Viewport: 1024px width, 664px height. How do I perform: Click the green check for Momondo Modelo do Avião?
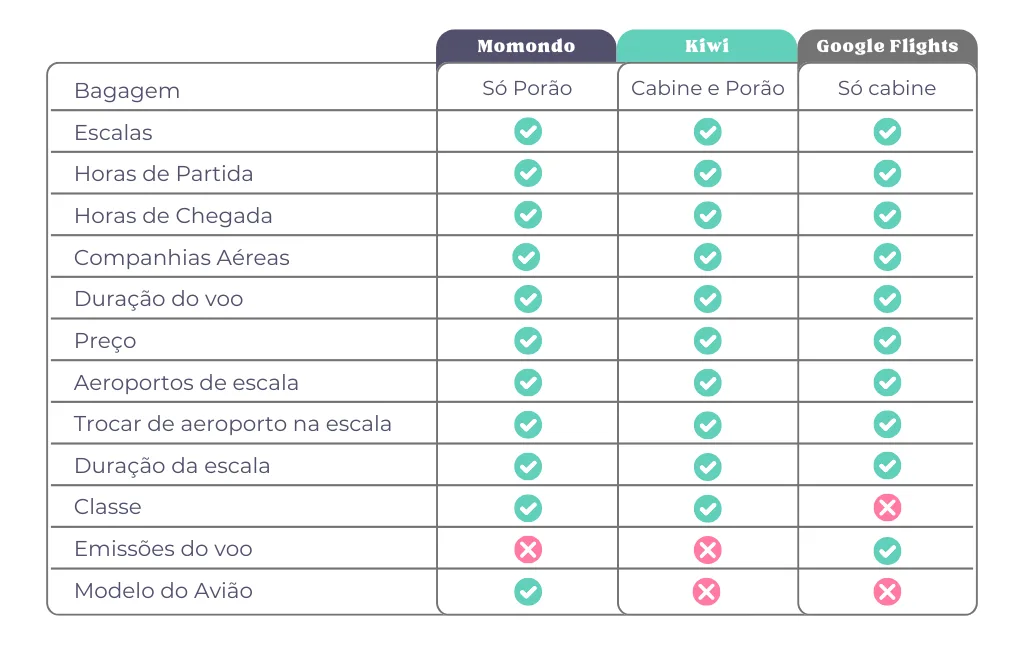[x=527, y=591]
